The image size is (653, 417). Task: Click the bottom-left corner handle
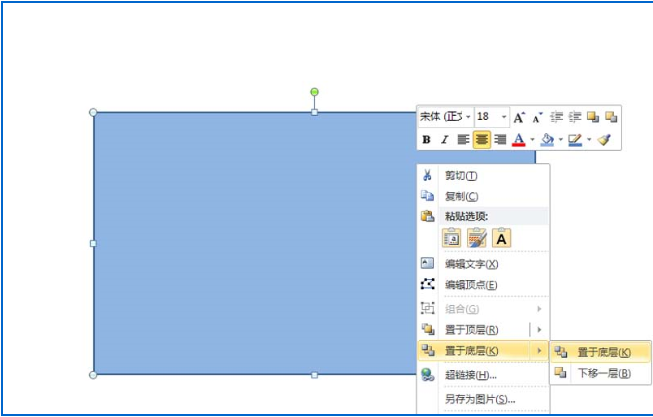[x=93, y=375]
